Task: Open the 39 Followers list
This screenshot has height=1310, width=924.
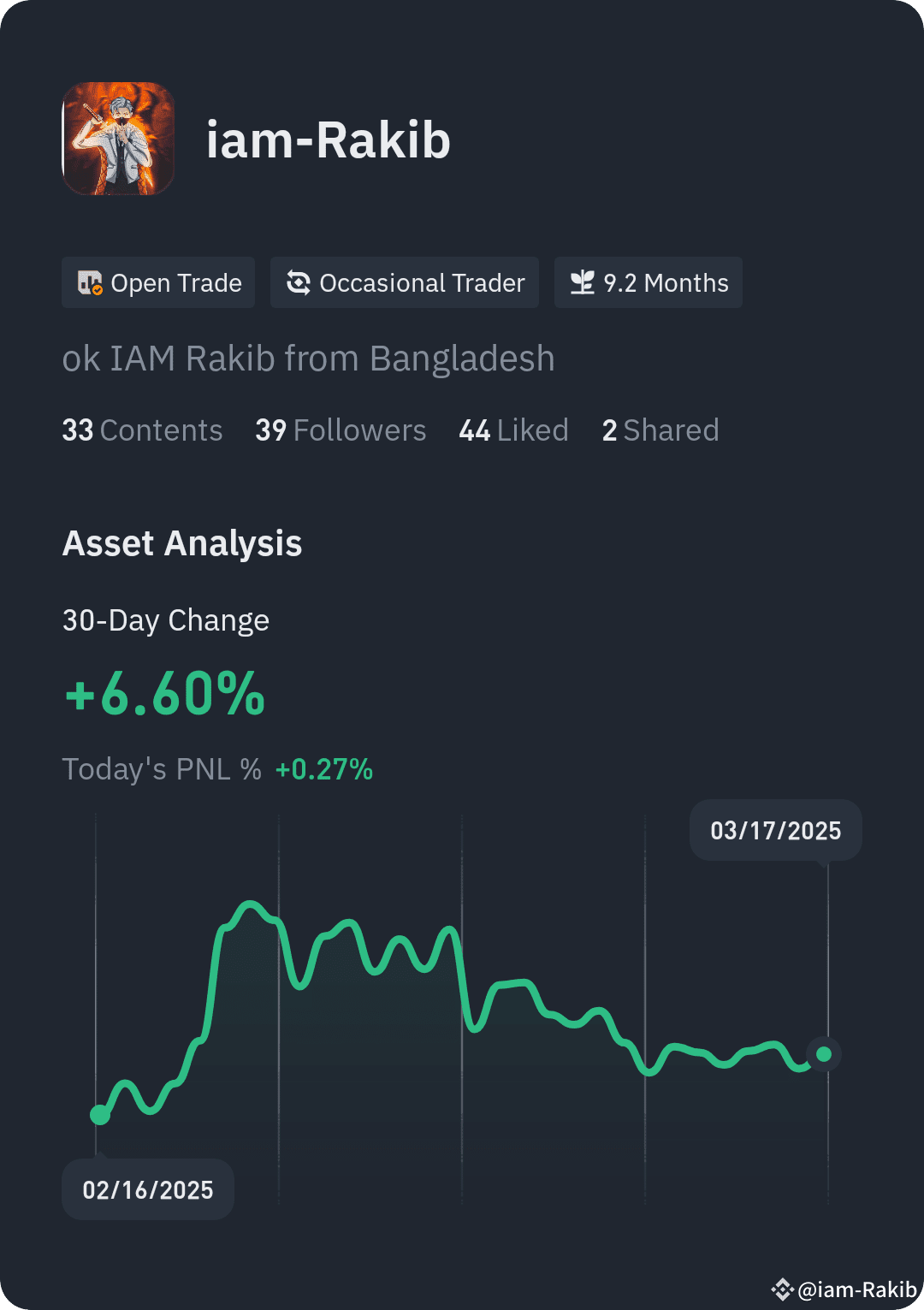Action: 341,430
